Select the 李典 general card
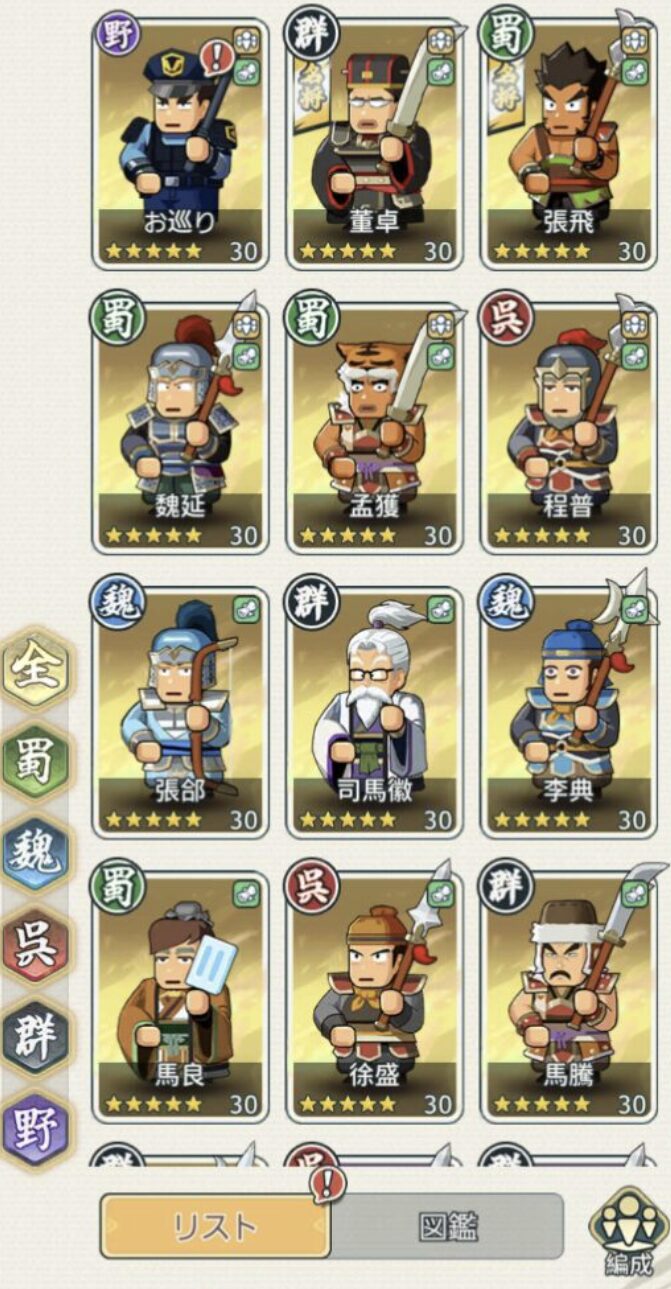This screenshot has width=671, height=1289. 568,711
